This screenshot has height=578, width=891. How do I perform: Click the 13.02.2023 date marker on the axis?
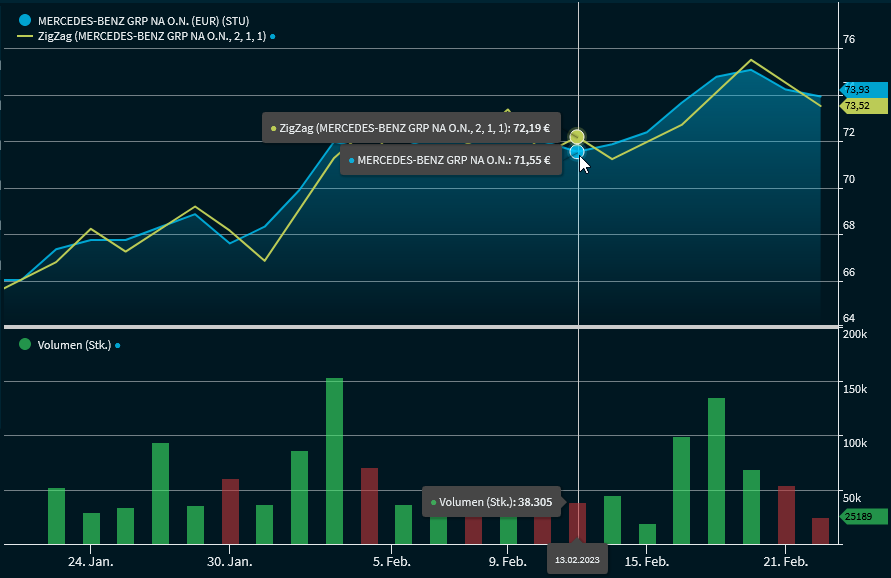577,559
